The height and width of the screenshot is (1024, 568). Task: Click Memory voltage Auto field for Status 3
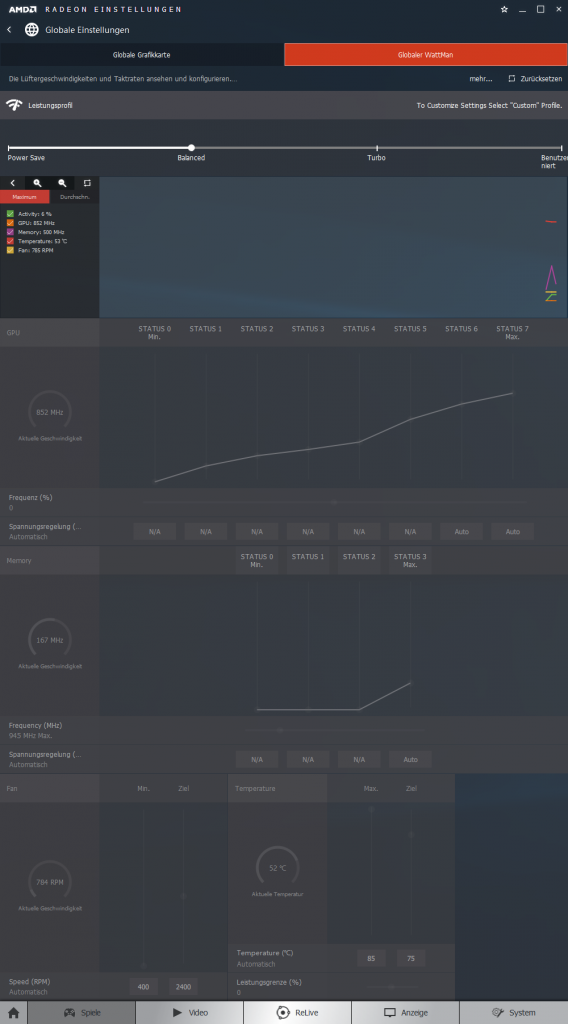[x=410, y=760]
